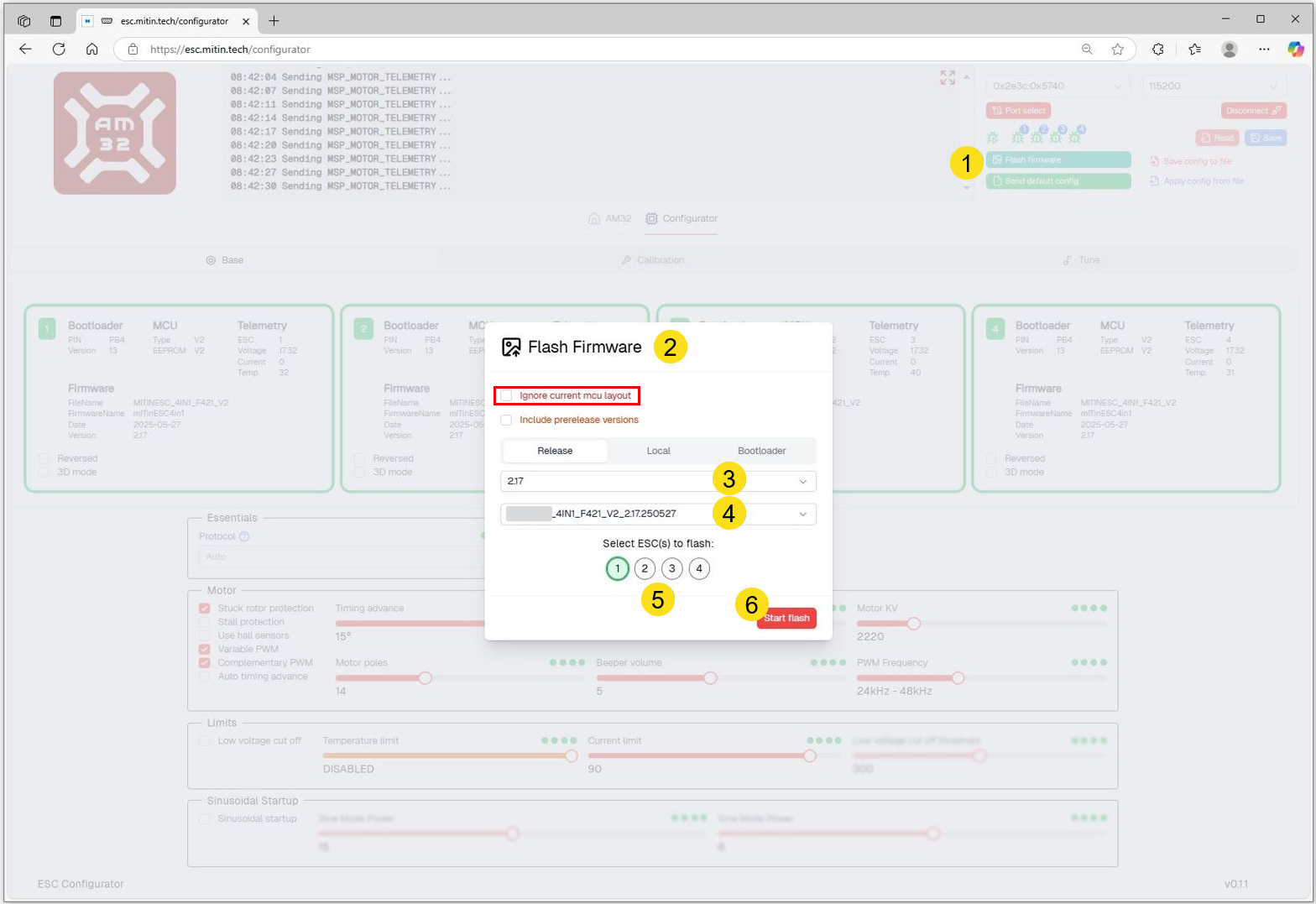The height and width of the screenshot is (904, 1316).
Task: Toggle Low voltage cut off checkbox
Action: [205, 741]
